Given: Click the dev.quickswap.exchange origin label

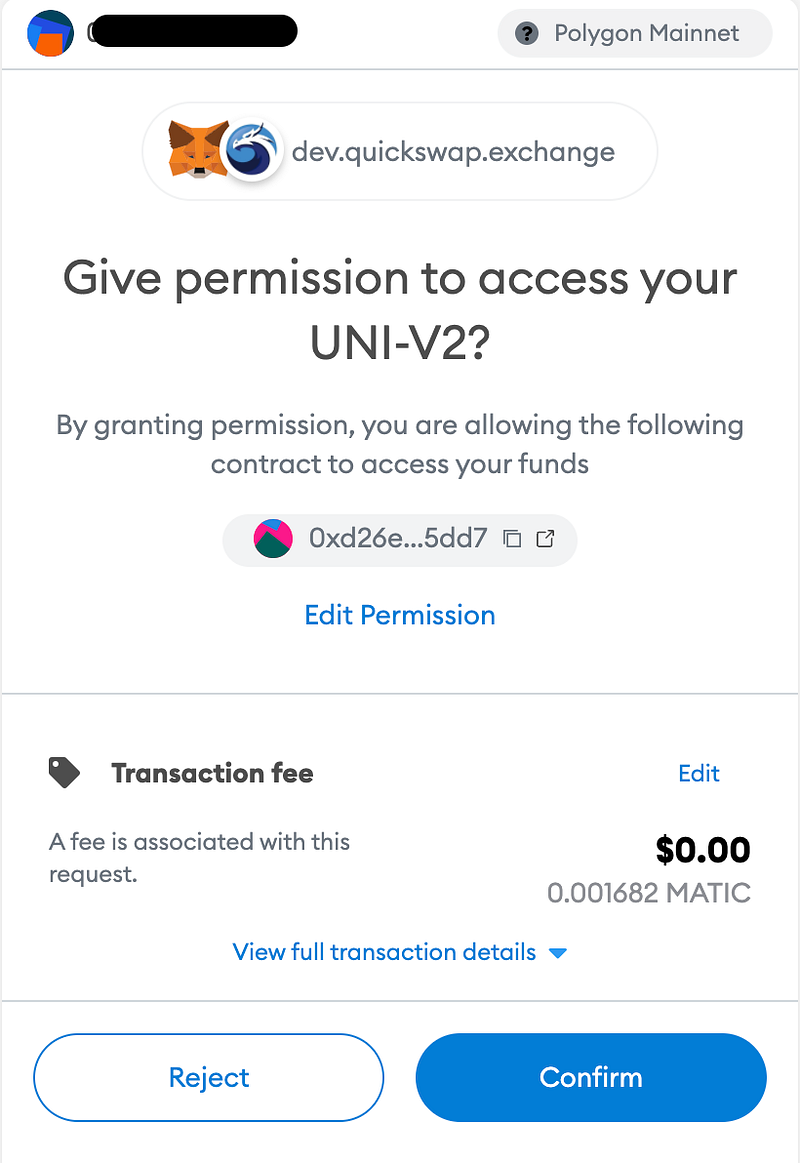Looking at the screenshot, I should (453, 152).
